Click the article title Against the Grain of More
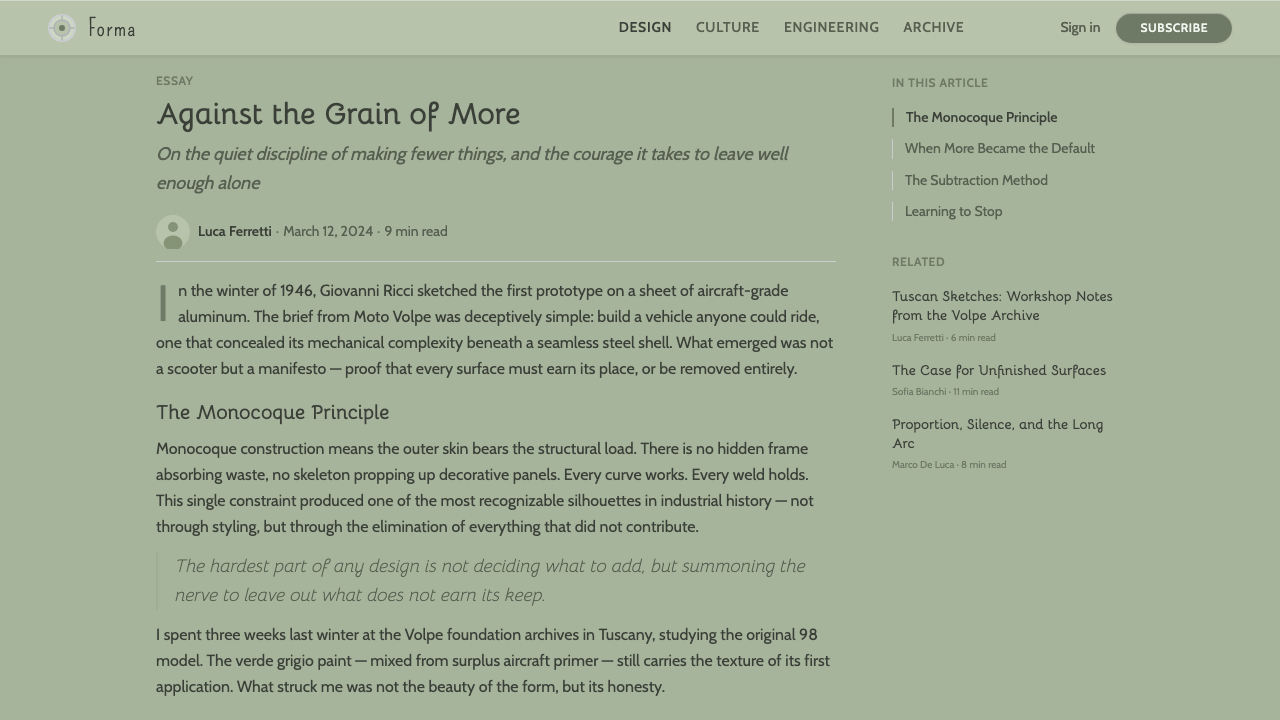Image resolution: width=1280 pixels, height=720 pixels. 338,114
